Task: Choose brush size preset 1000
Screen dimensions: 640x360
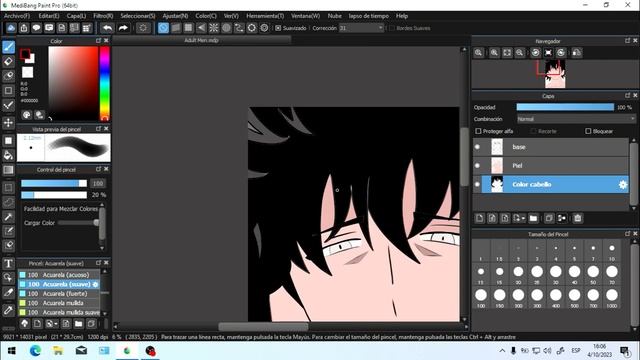Action: (611, 298)
